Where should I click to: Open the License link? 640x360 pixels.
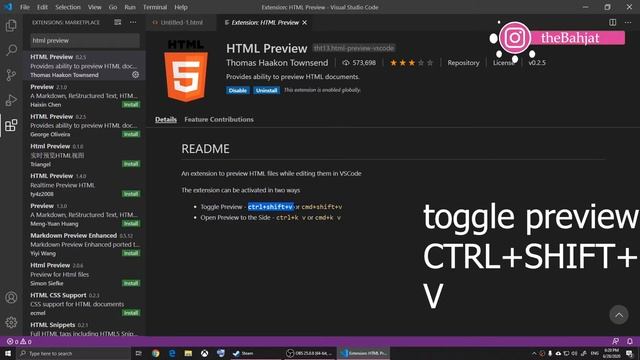pos(504,63)
